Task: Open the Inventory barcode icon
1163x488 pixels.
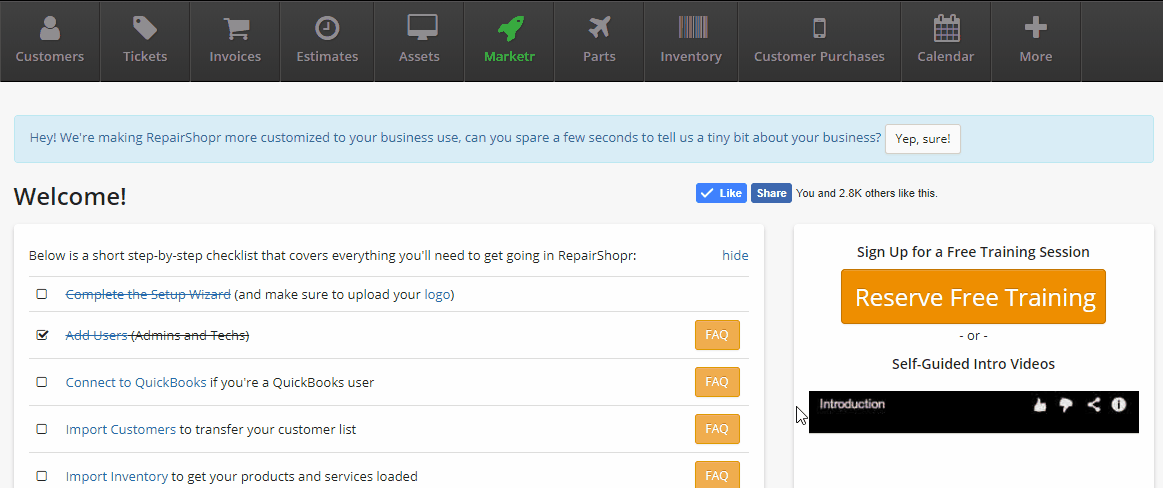Action: click(x=693, y=27)
